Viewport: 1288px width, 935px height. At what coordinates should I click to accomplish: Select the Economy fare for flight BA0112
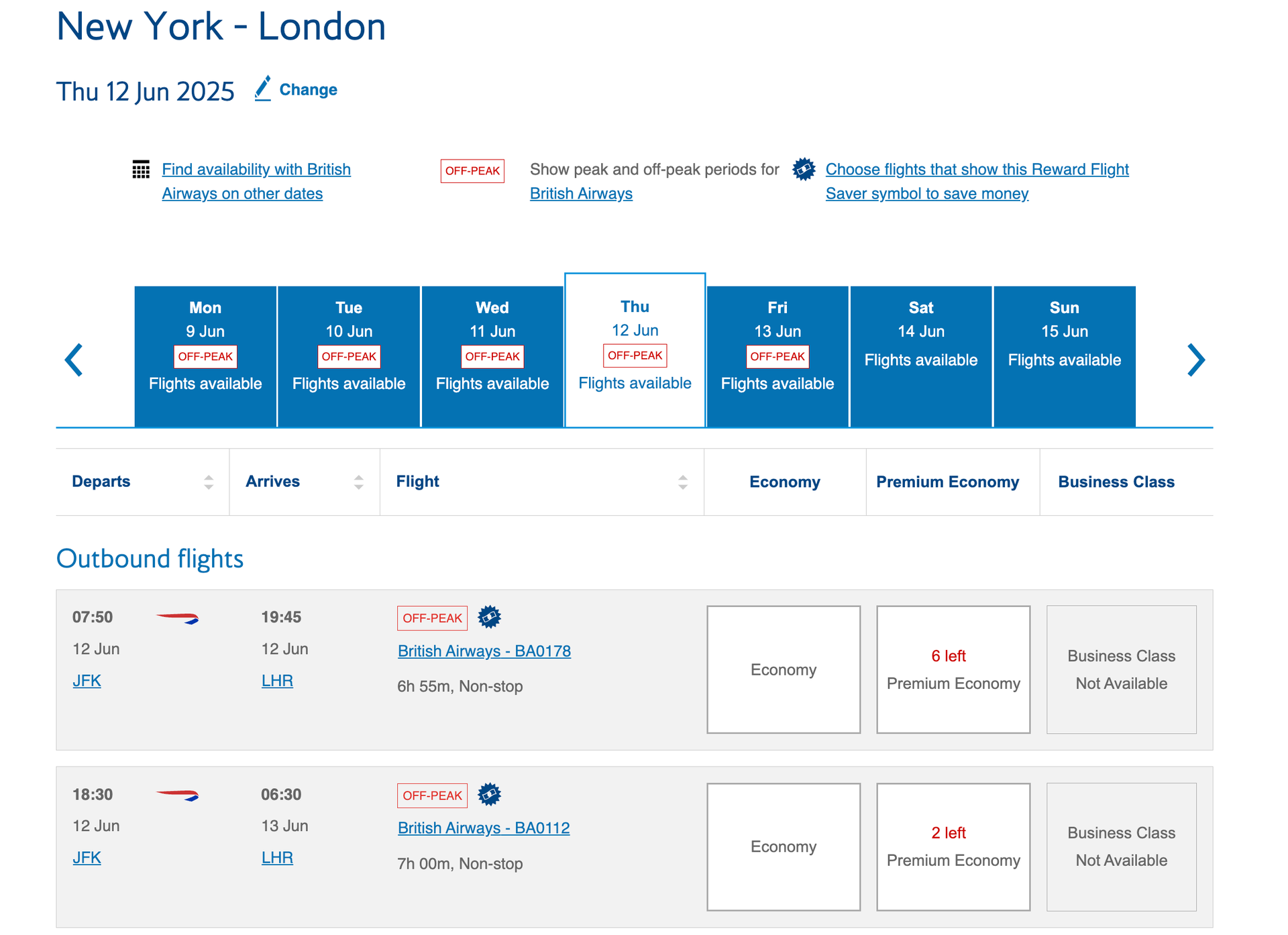[x=783, y=846]
